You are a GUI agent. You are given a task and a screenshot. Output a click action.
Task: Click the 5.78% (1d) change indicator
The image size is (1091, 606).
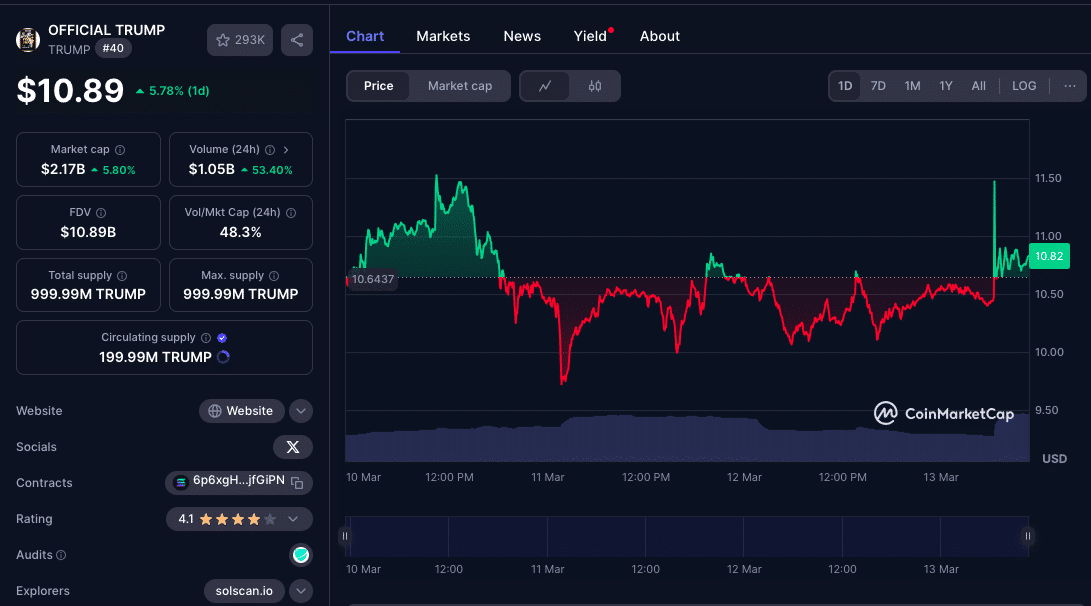(173, 91)
